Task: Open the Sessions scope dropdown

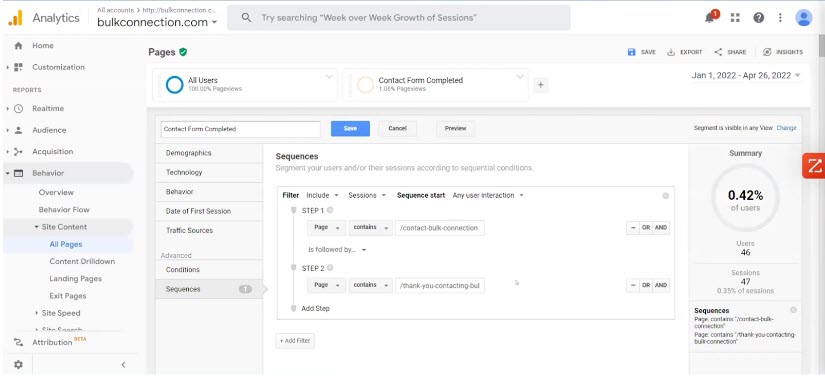Action: pyautogui.click(x=367, y=196)
